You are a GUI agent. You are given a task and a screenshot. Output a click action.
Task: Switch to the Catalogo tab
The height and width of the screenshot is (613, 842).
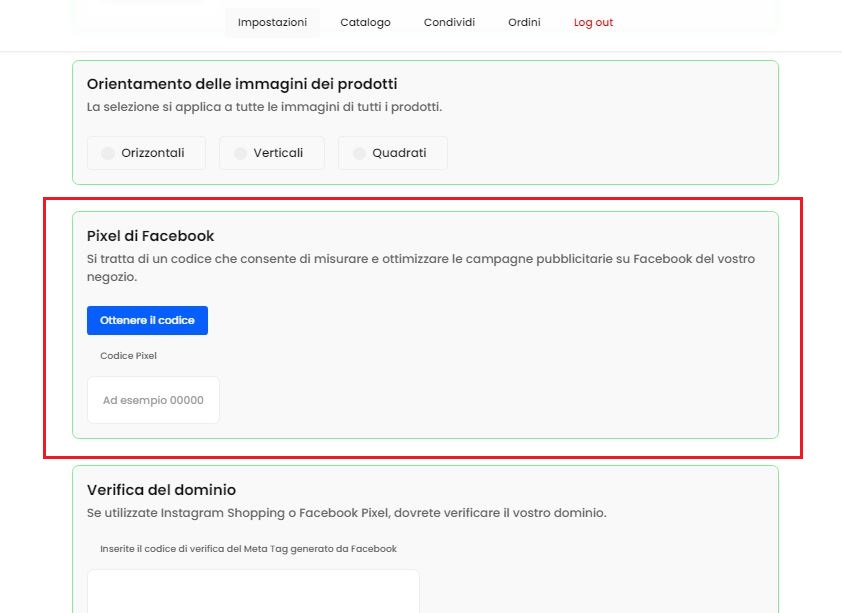pos(365,22)
